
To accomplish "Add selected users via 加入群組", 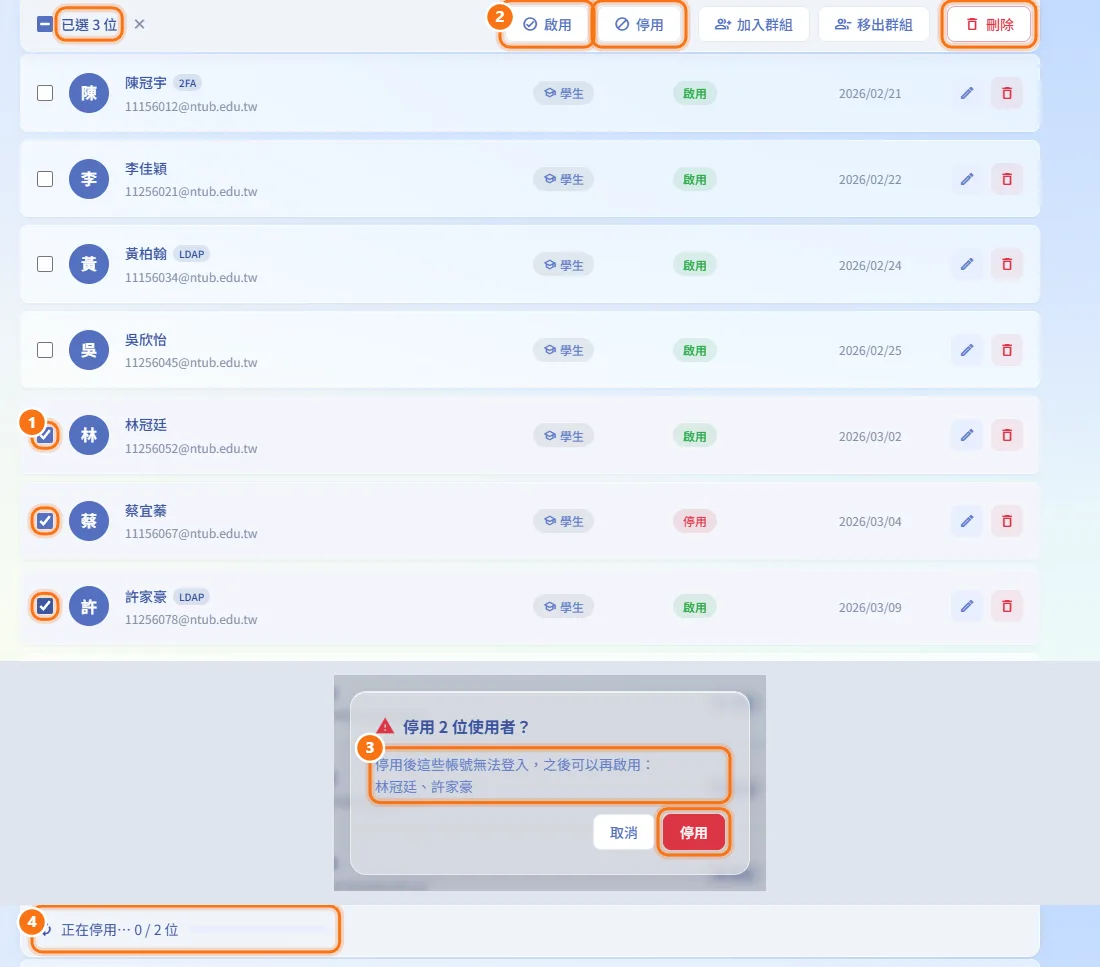I will point(753,25).
